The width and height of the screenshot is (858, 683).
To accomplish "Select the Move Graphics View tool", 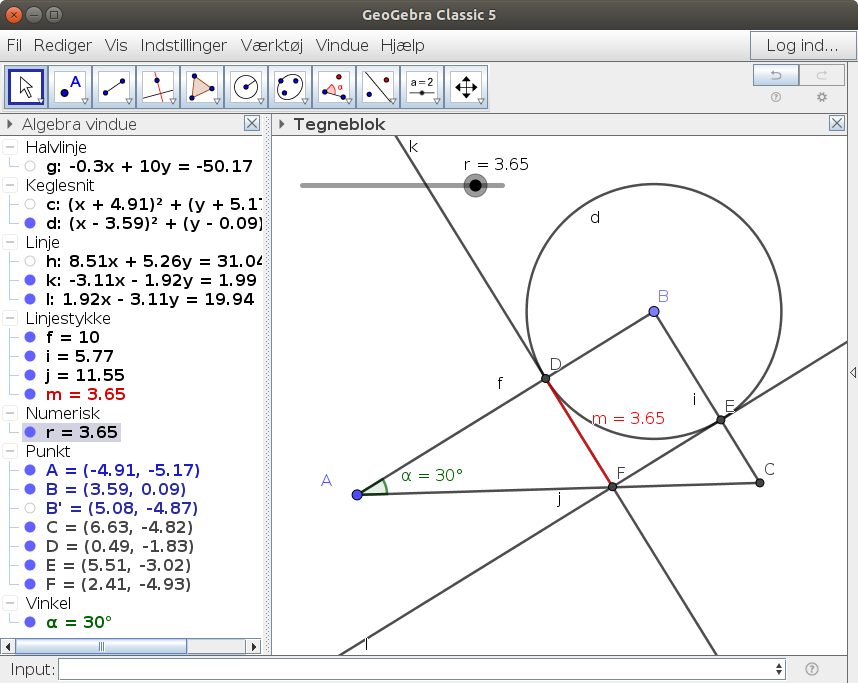I will [x=466, y=87].
